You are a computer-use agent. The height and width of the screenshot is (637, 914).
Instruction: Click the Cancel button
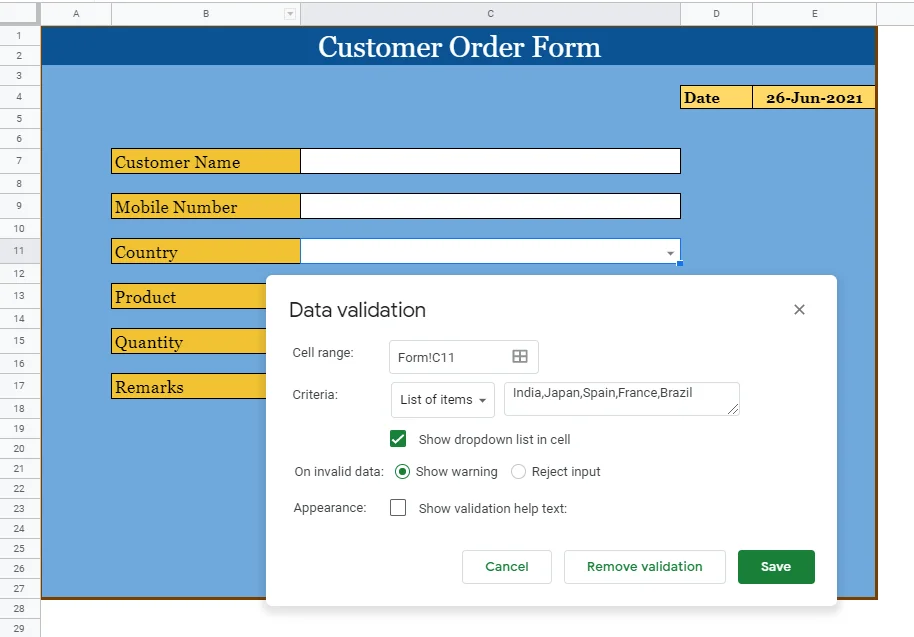507,566
